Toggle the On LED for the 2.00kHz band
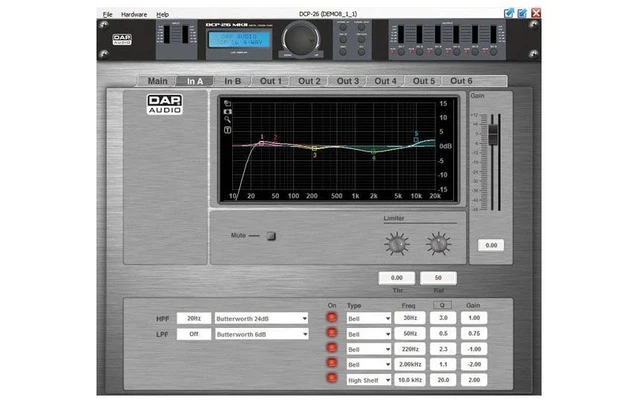Image resolution: width=640 pixels, height=400 pixels. [331, 362]
